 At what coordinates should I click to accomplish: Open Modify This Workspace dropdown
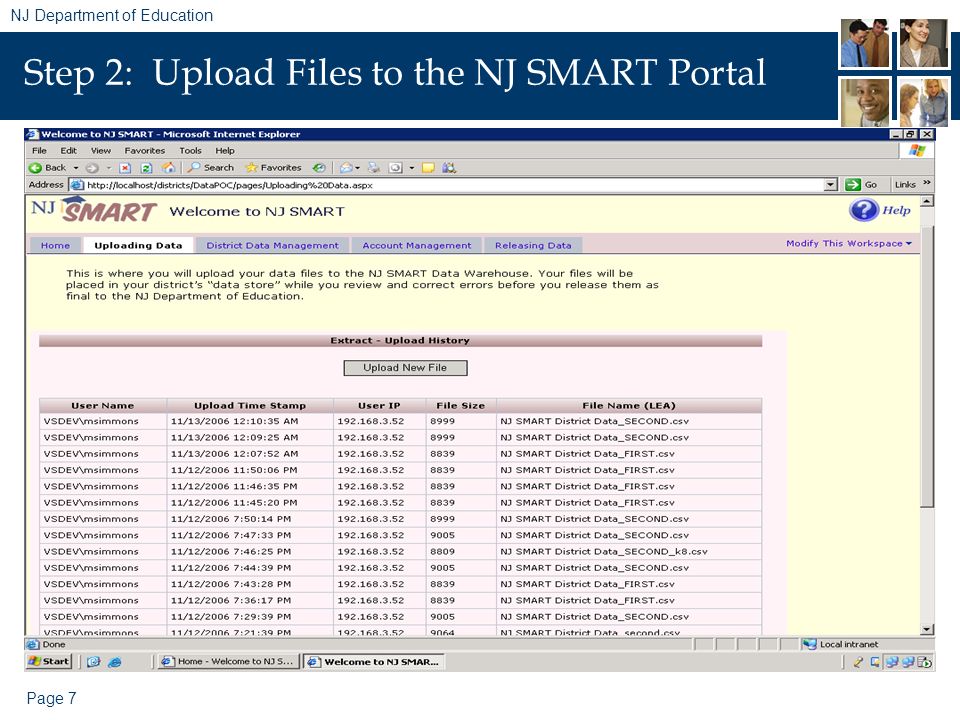[x=849, y=243]
